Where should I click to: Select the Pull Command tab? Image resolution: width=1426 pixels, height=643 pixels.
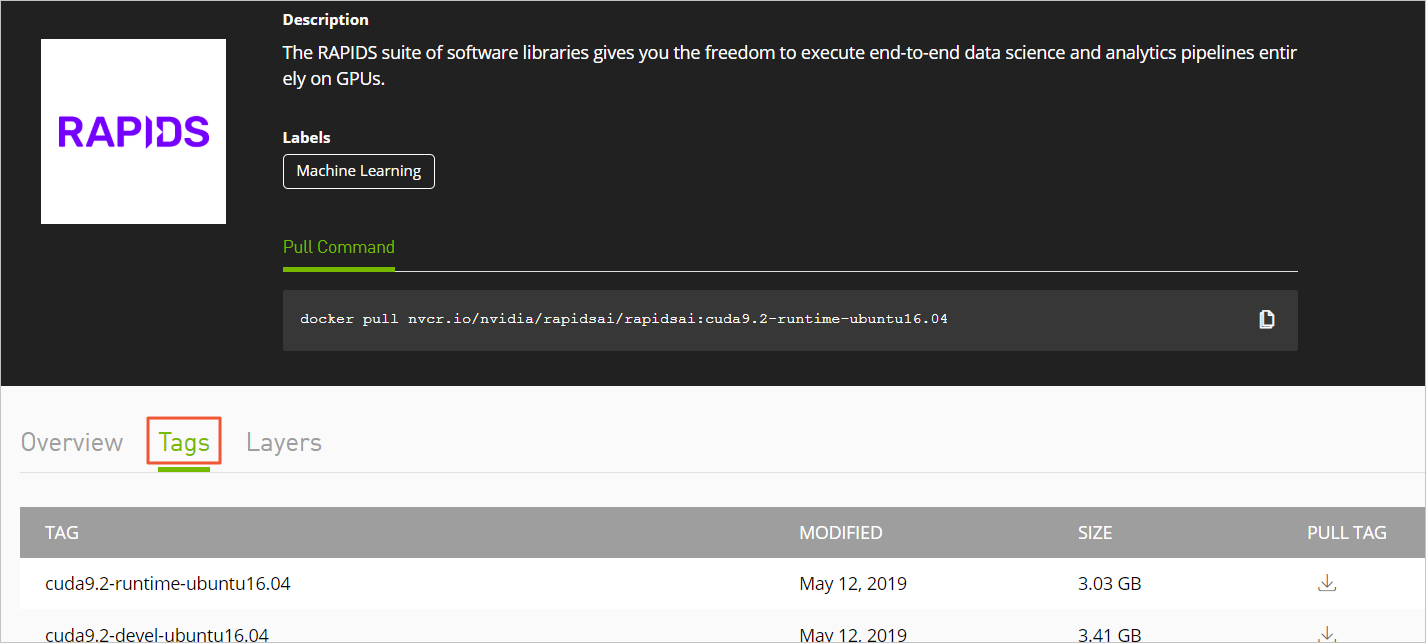339,247
